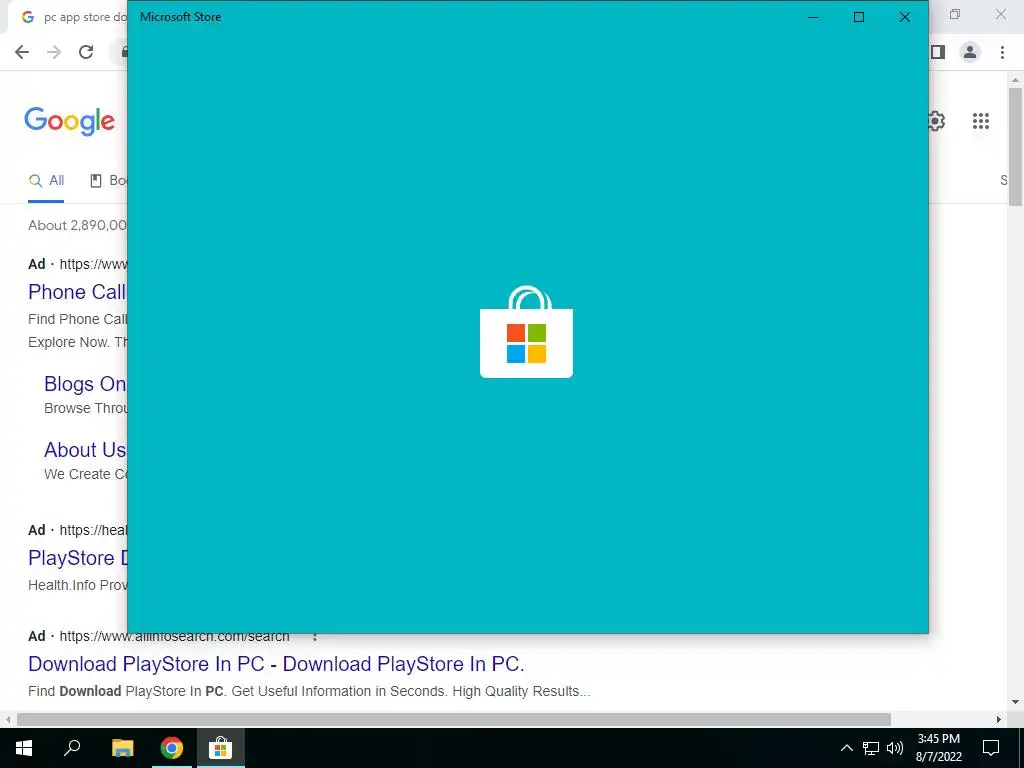Open options dots beside allinfosearch ad
The width and height of the screenshot is (1024, 768).
point(315,637)
